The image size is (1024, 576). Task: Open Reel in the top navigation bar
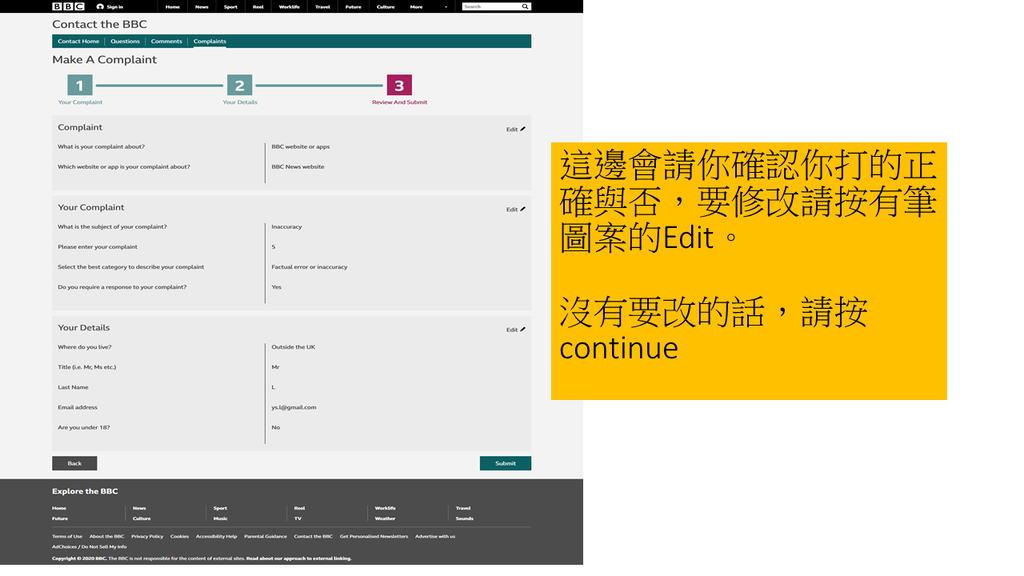[258, 7]
